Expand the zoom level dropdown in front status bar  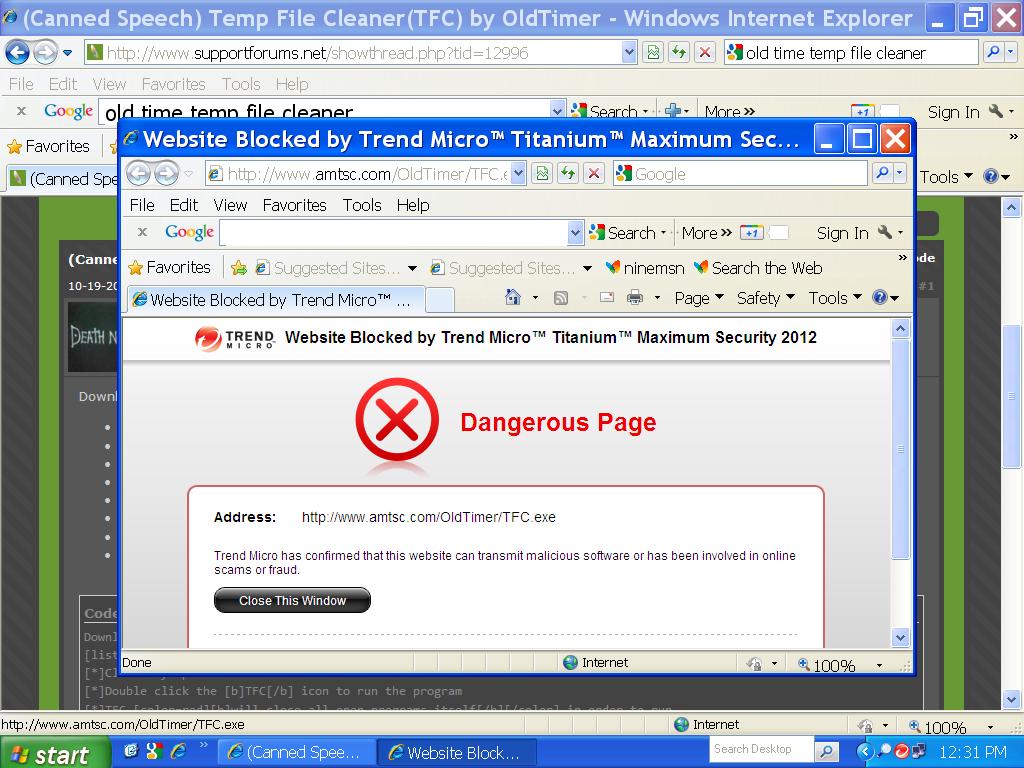coord(879,665)
